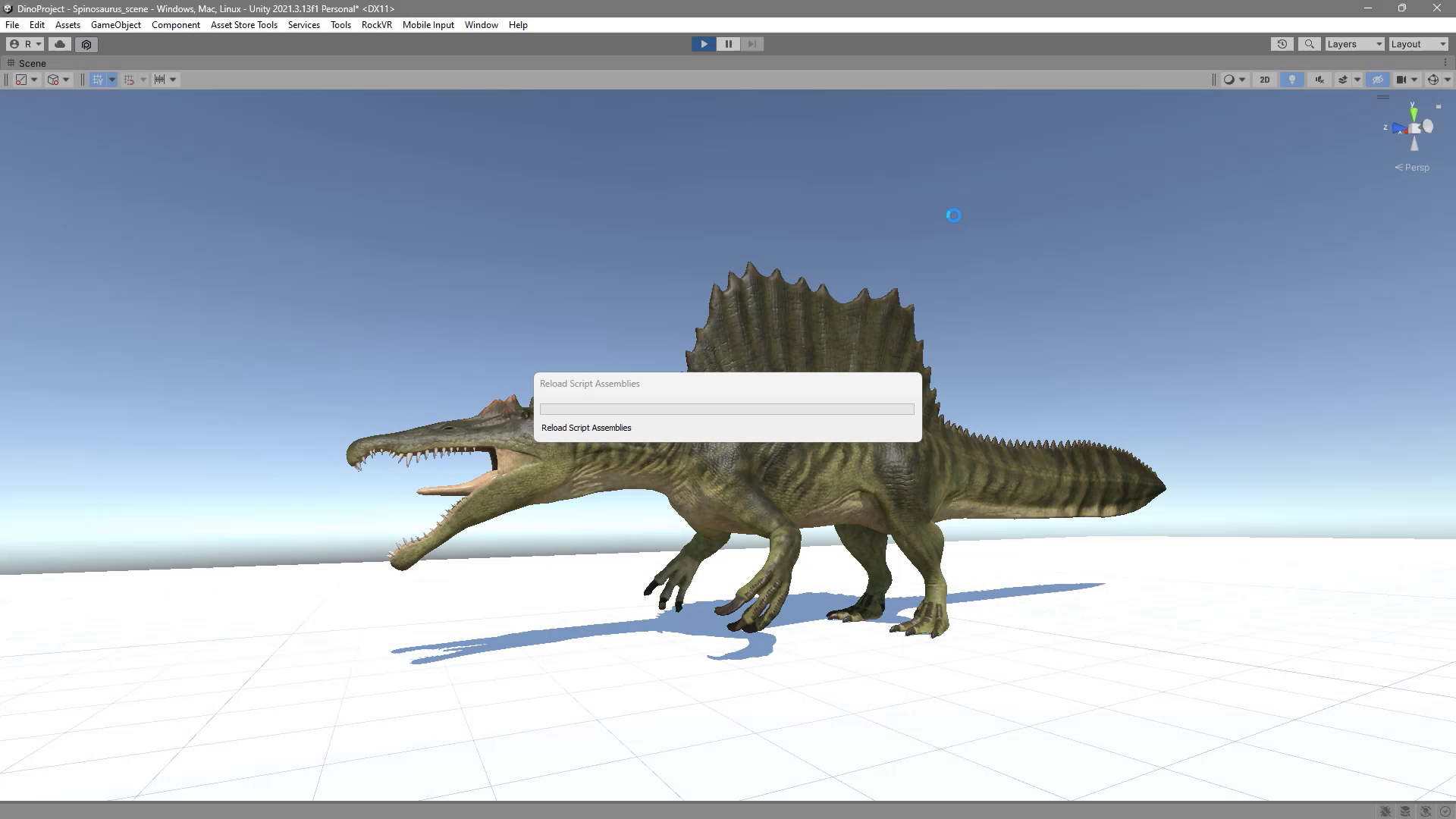Open the Services menu

click(x=304, y=25)
